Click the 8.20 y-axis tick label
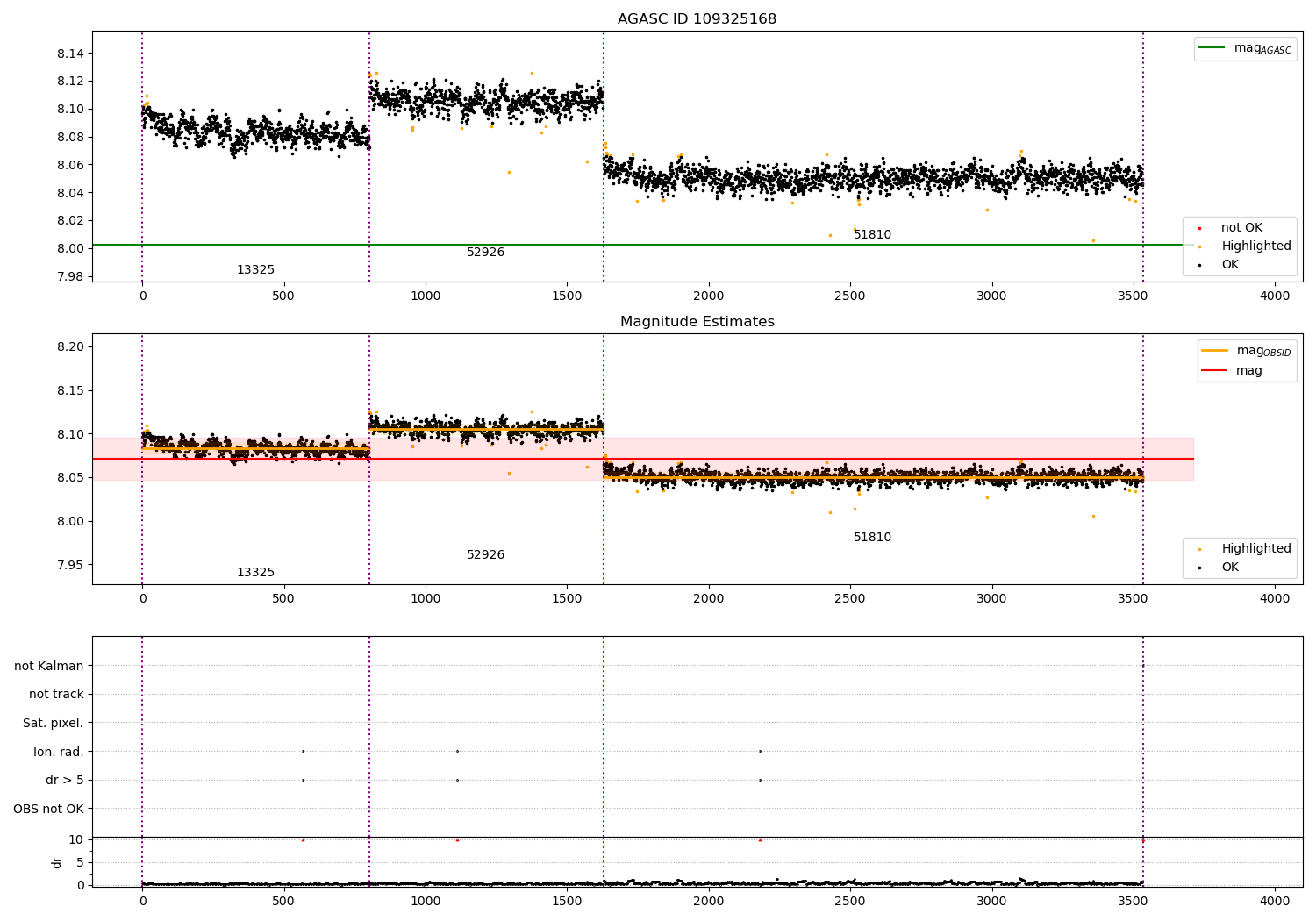1316x921 pixels. (x=69, y=346)
